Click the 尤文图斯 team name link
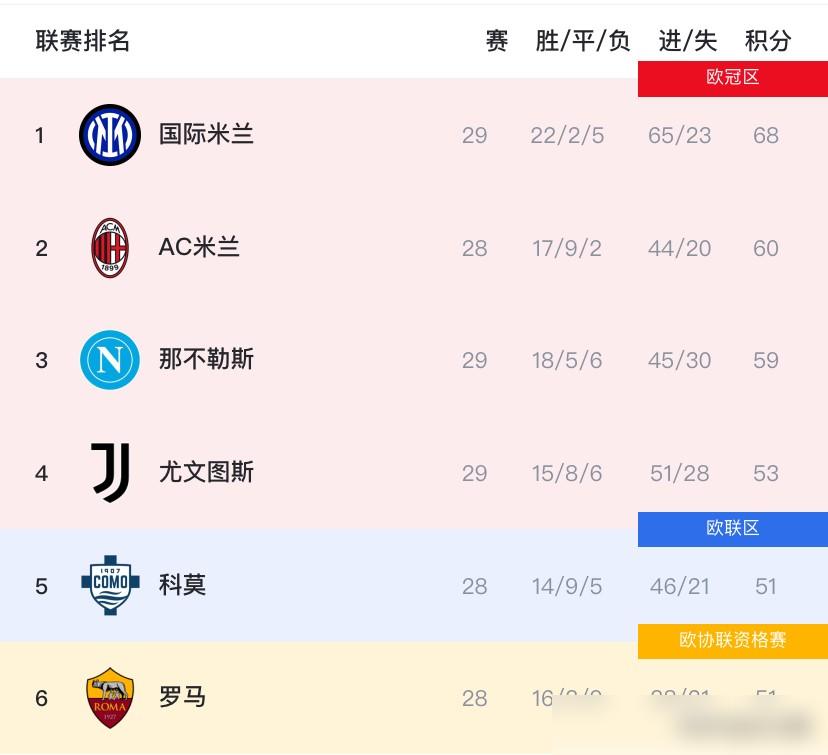Image resolution: width=828 pixels, height=755 pixels. (206, 473)
